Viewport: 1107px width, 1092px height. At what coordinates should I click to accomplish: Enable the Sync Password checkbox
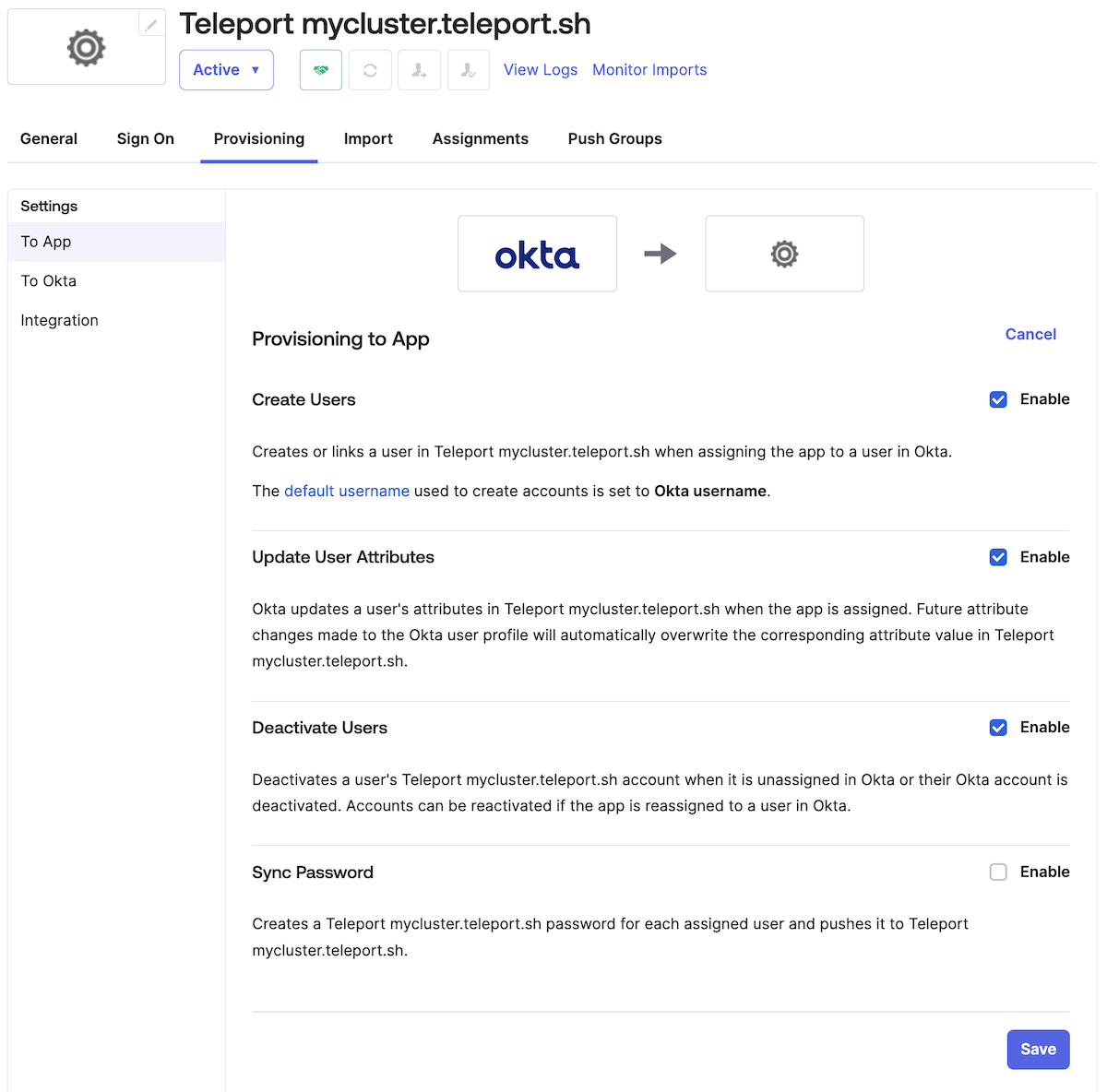point(998,872)
